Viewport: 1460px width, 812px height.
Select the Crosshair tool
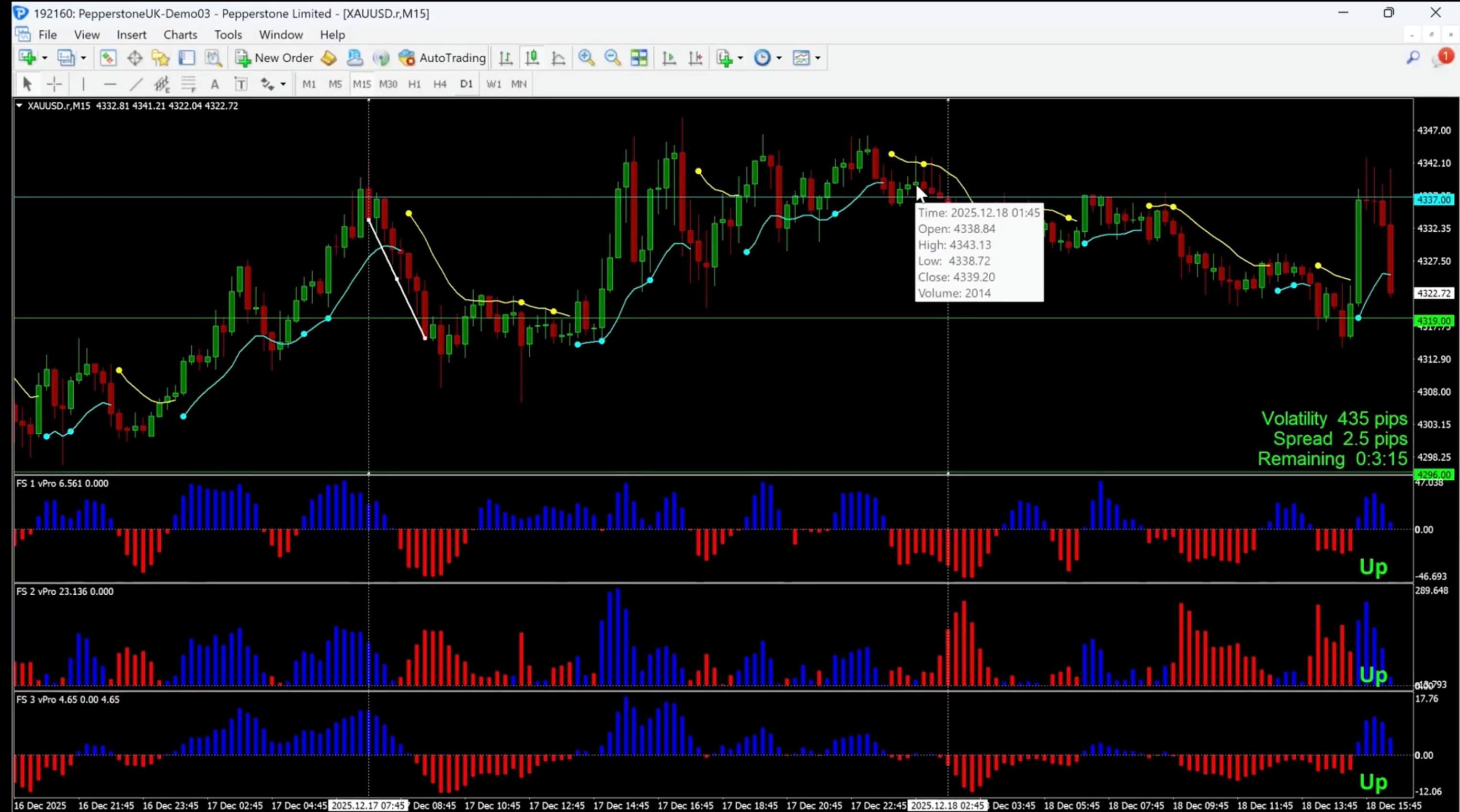click(55, 84)
